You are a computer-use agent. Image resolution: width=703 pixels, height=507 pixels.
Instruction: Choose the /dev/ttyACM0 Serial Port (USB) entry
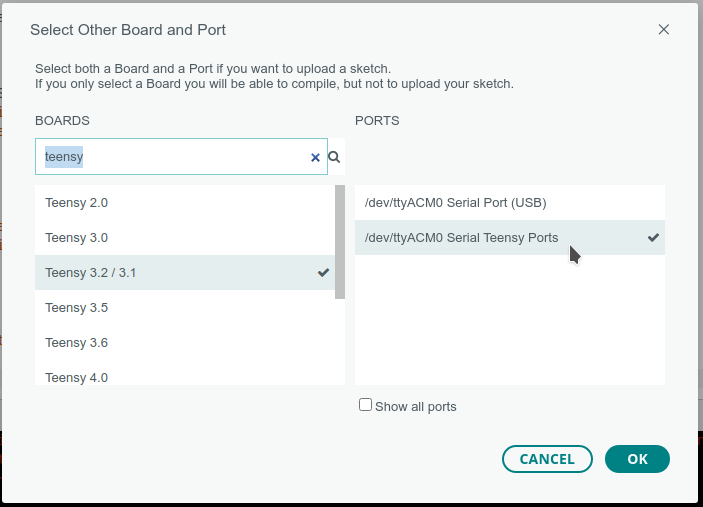click(510, 203)
